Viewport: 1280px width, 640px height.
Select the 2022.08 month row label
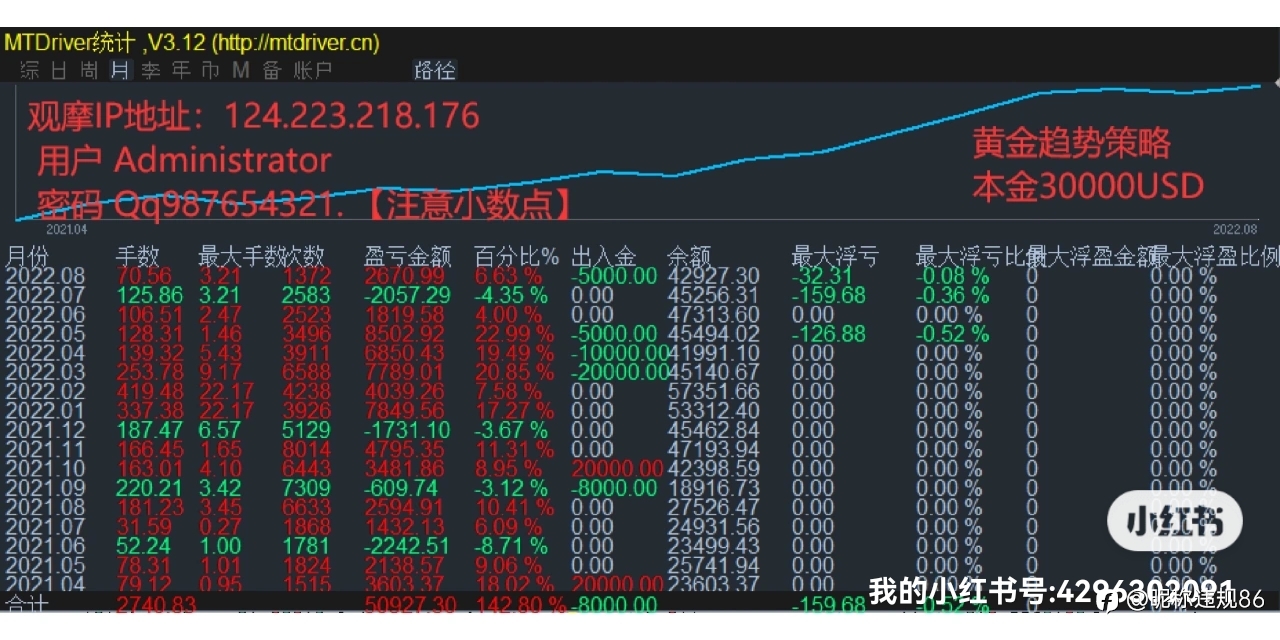[46, 276]
